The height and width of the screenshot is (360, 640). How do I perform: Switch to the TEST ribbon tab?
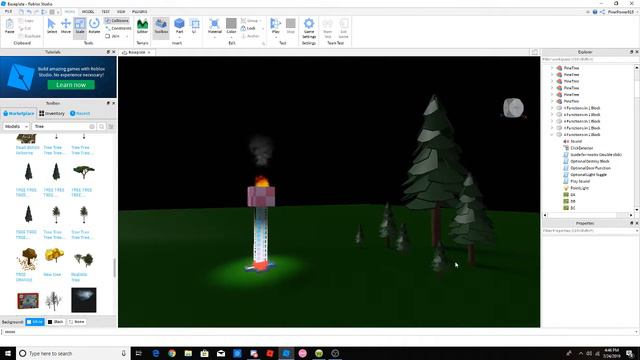[x=105, y=12]
